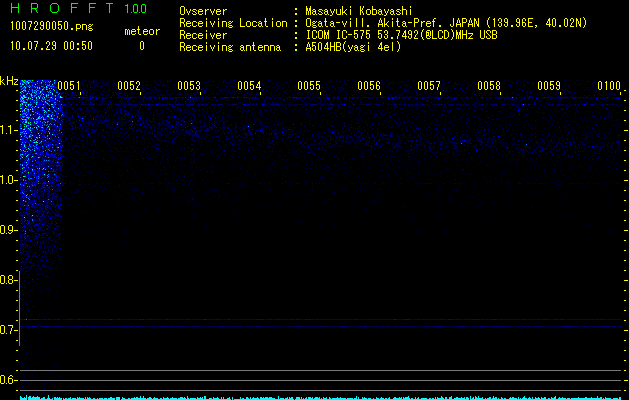
Task: Click the meteor count value 0
Action: [142, 46]
